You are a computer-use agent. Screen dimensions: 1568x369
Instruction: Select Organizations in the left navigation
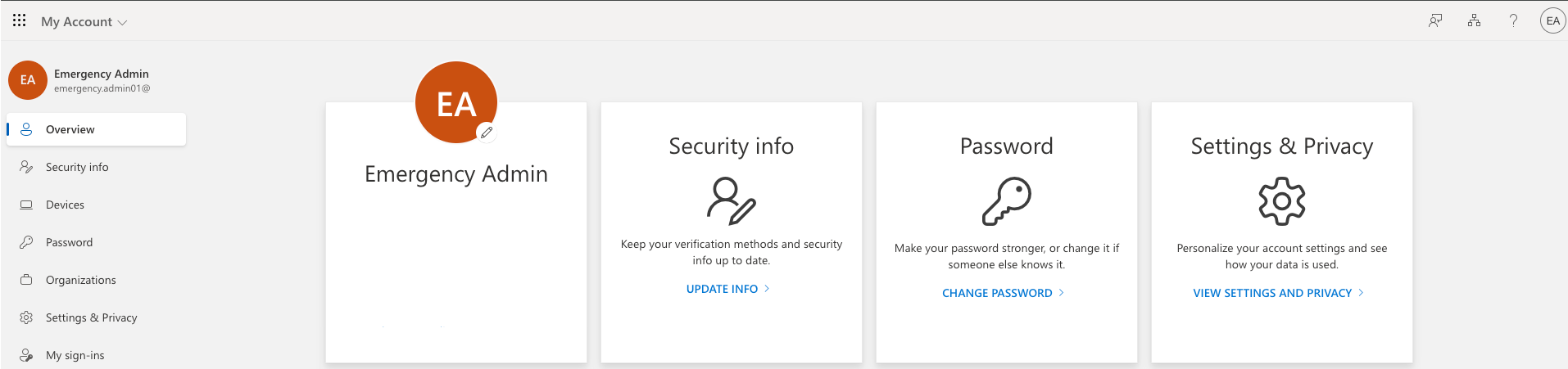pyautogui.click(x=80, y=280)
